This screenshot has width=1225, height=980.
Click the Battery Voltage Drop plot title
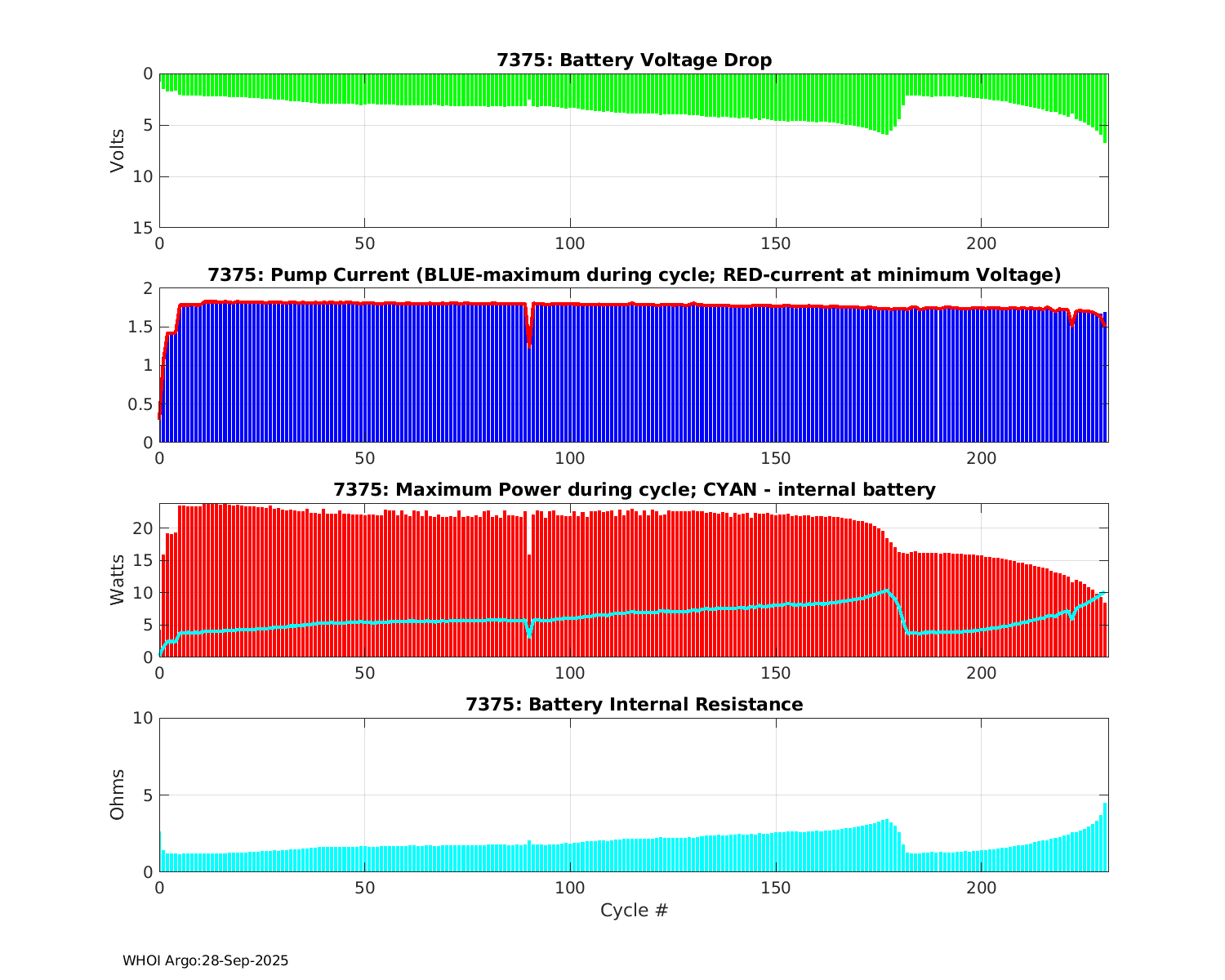pos(634,60)
